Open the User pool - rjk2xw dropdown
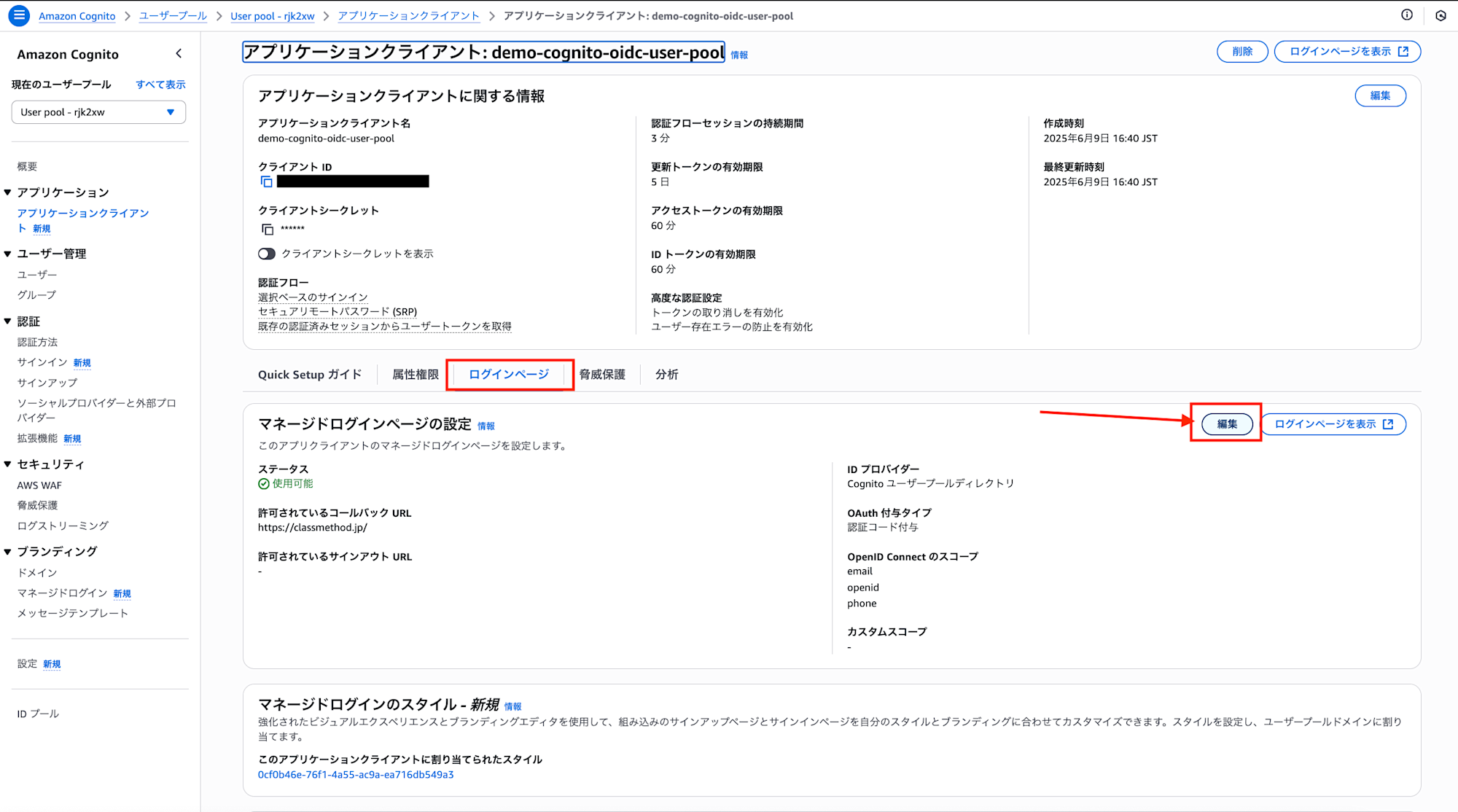The height and width of the screenshot is (812, 1458). (x=98, y=112)
